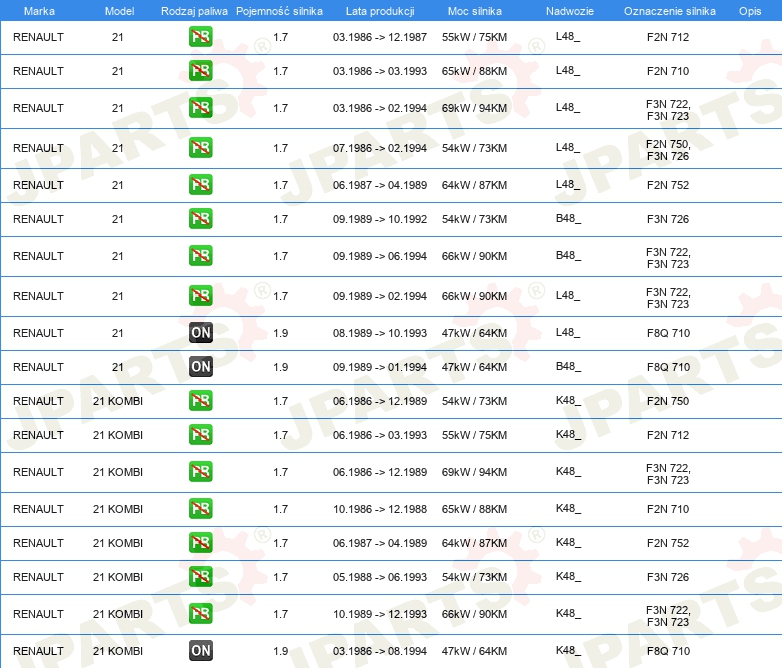This screenshot has width=782, height=668.
Task: Click the Oznaczenie silnika column header
Action: point(669,11)
